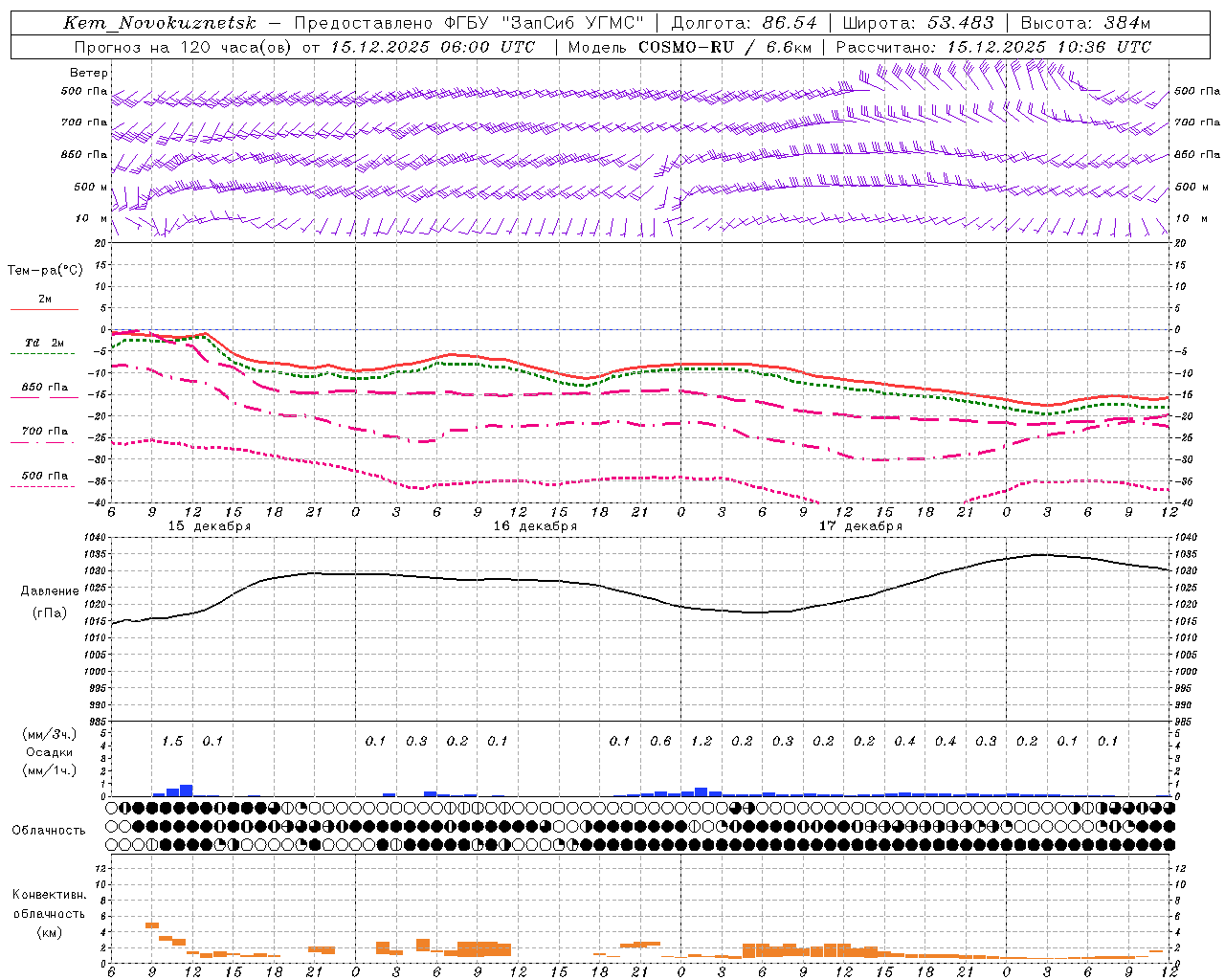Click the 'Конвективн.' convective cloud label
The width and height of the screenshot is (1225, 980).
point(49,895)
